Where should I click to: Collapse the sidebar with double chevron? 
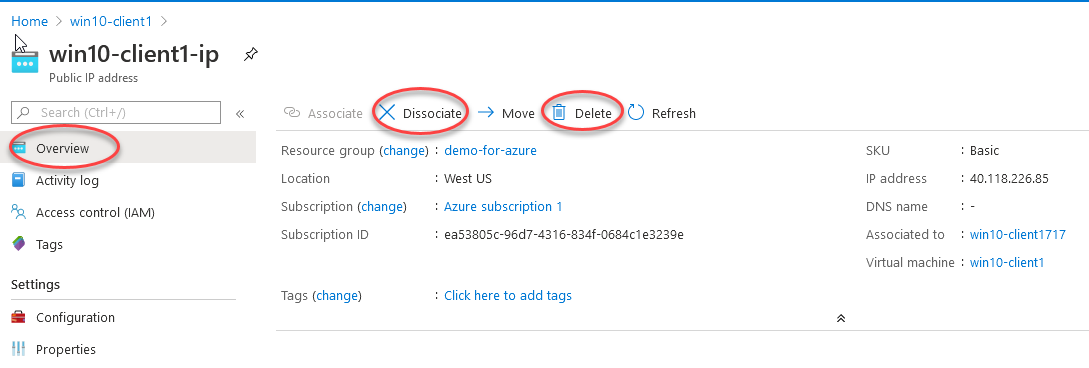pos(240,113)
